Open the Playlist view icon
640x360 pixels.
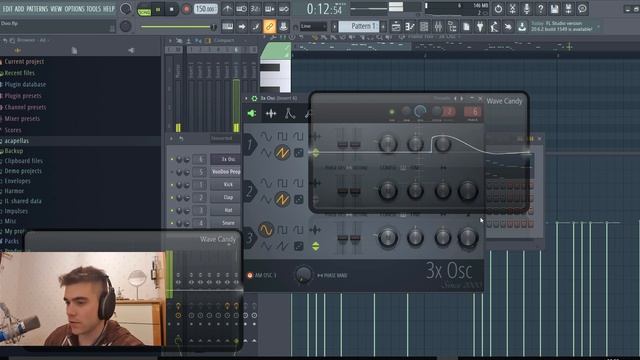(396, 27)
